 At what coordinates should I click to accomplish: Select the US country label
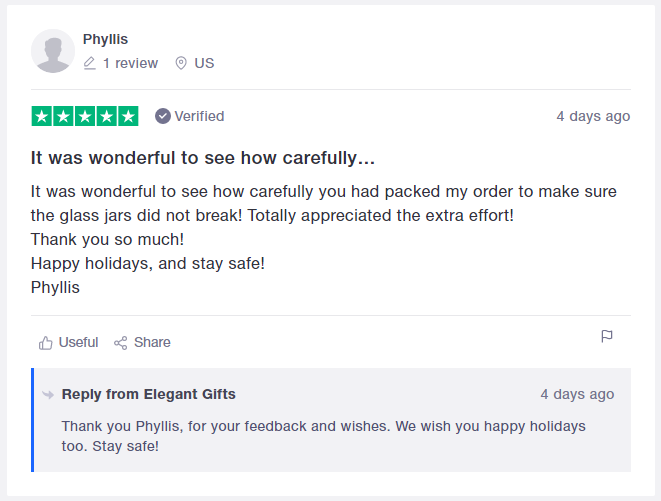204,63
